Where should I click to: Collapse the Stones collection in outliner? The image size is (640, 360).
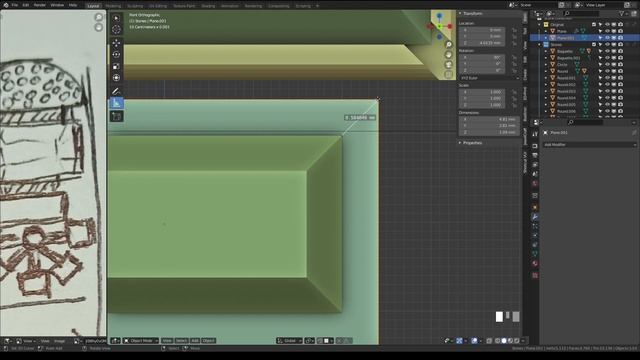(540, 44)
